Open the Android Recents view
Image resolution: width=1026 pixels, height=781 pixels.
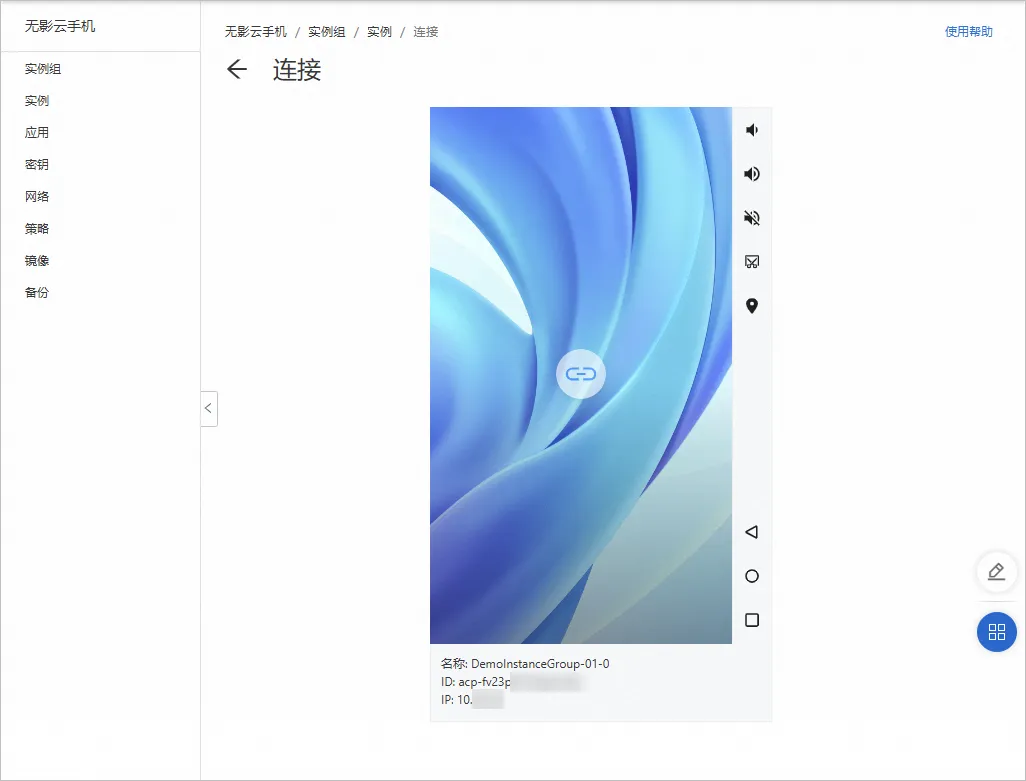point(752,620)
